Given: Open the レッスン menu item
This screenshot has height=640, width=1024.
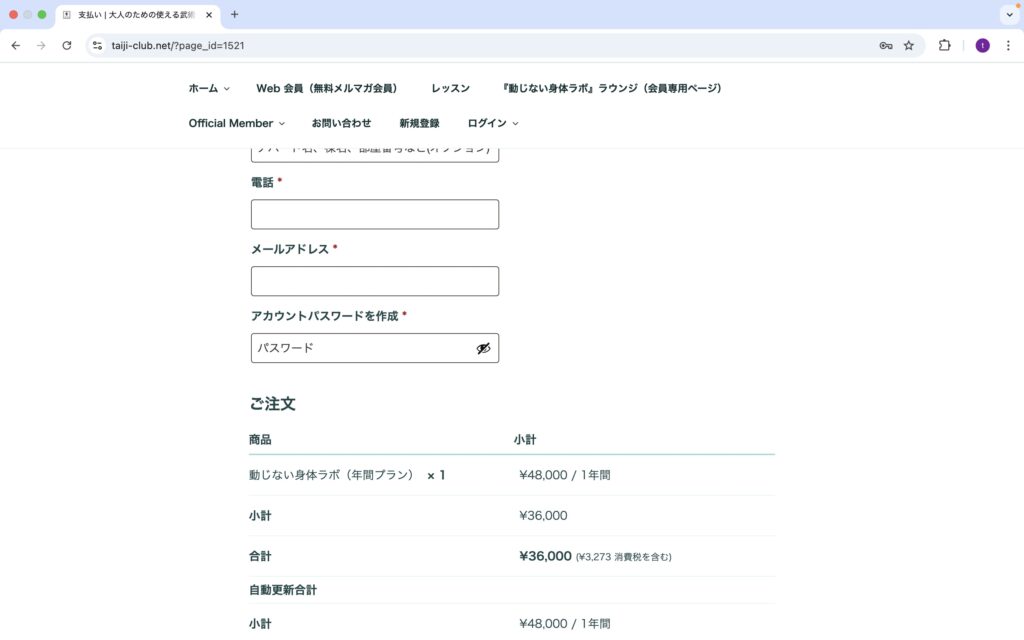Looking at the screenshot, I should (x=450, y=88).
